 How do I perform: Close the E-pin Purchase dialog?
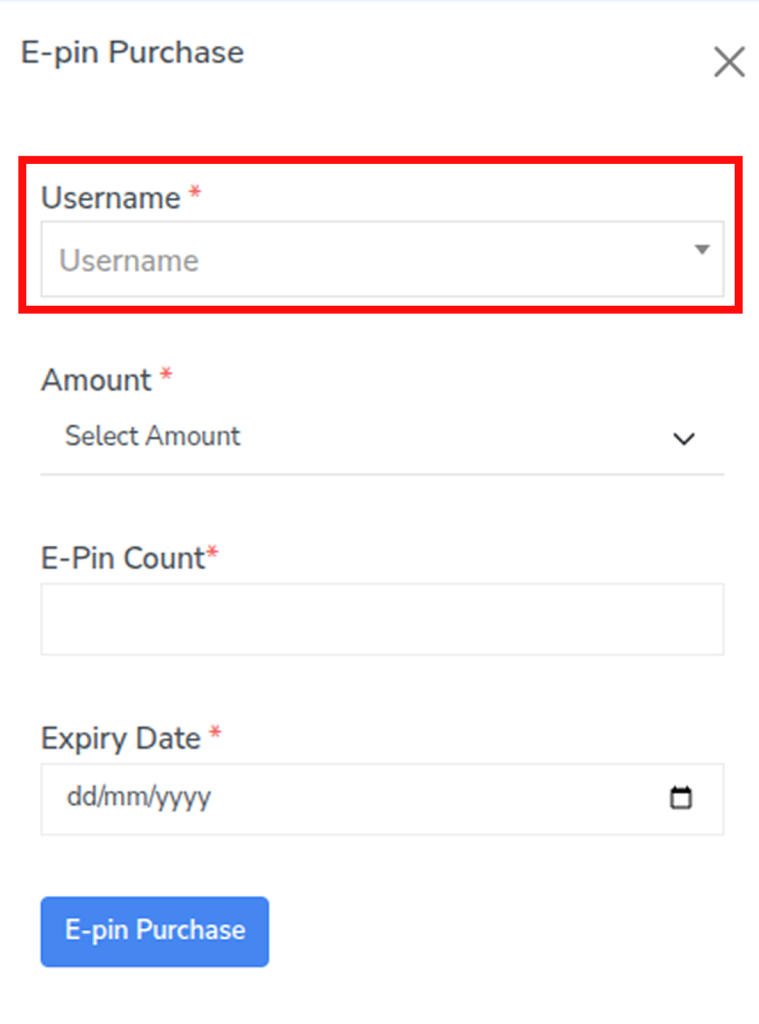(729, 63)
